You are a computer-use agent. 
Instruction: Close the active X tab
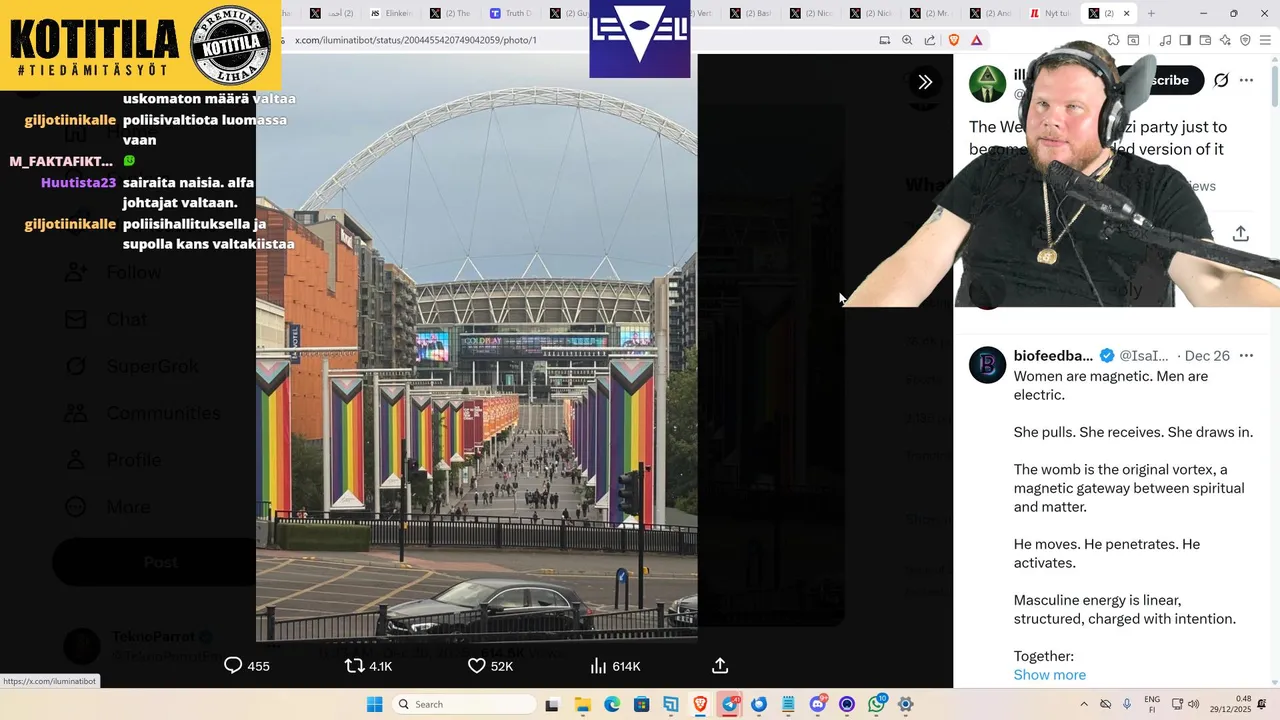1126,13
